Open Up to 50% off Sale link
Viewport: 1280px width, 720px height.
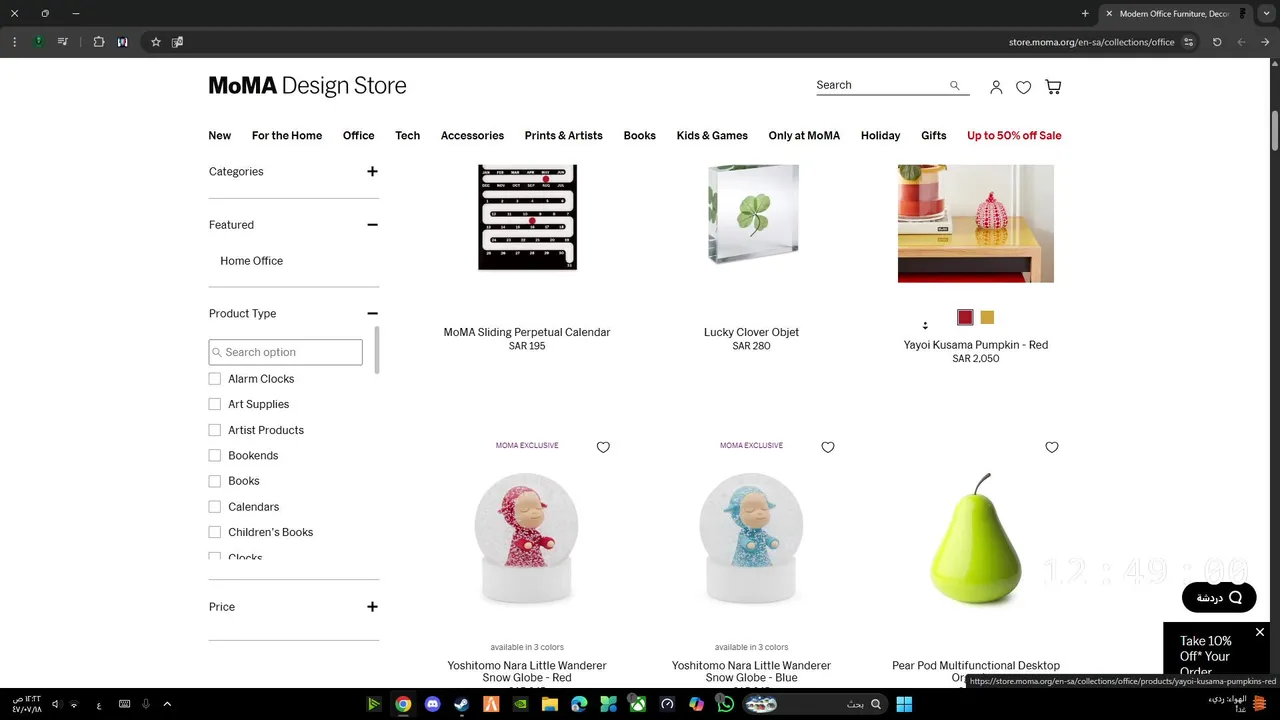coord(1014,135)
